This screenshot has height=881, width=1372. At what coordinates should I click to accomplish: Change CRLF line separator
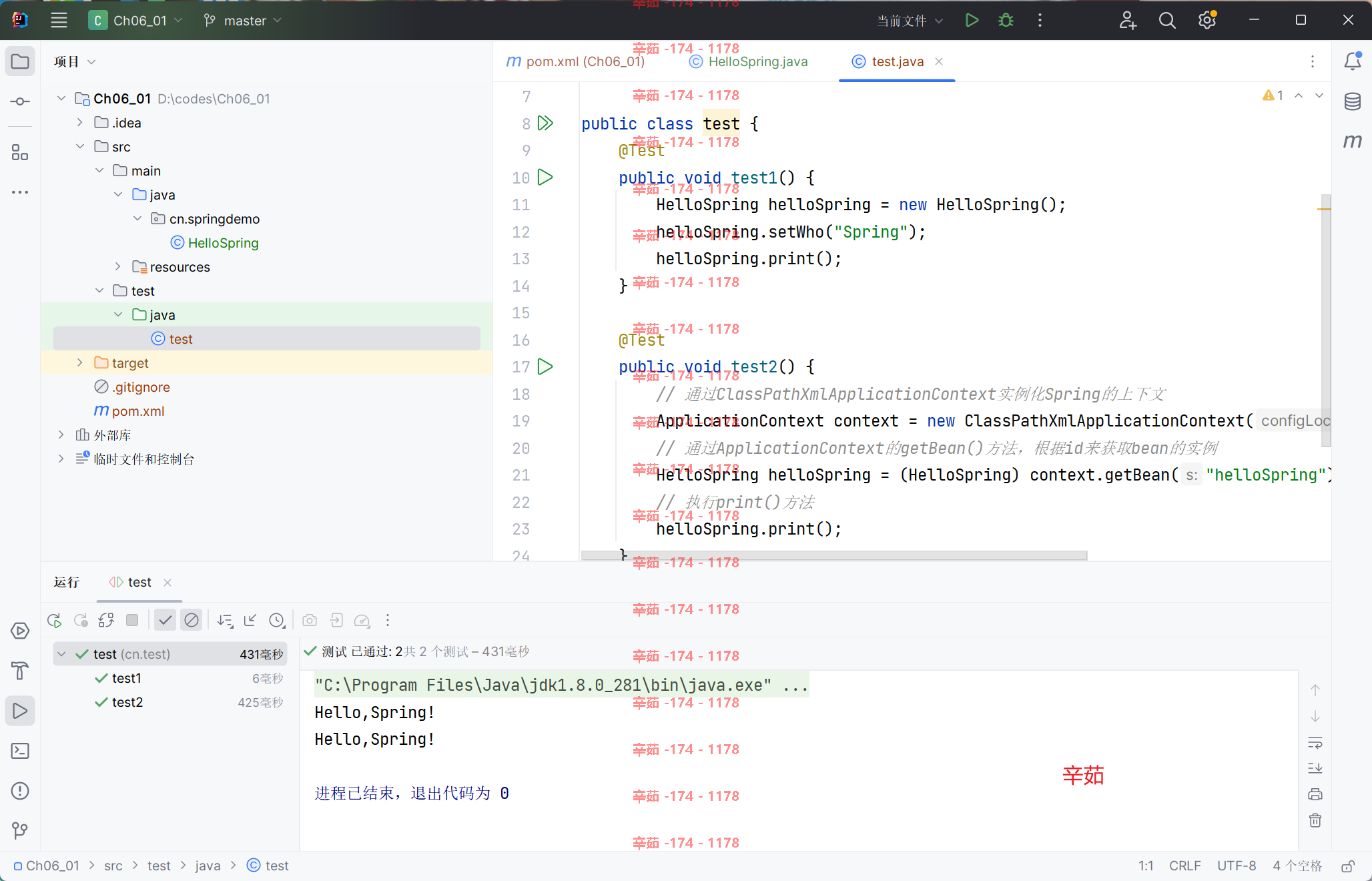(1184, 866)
